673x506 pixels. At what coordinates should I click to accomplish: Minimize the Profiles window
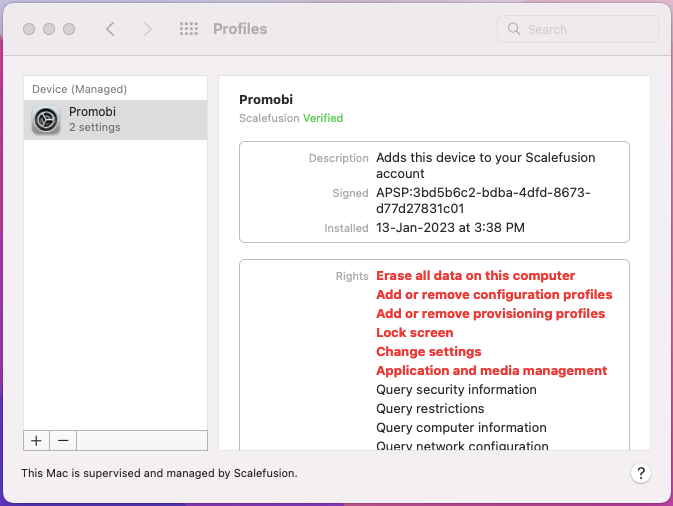(49, 29)
